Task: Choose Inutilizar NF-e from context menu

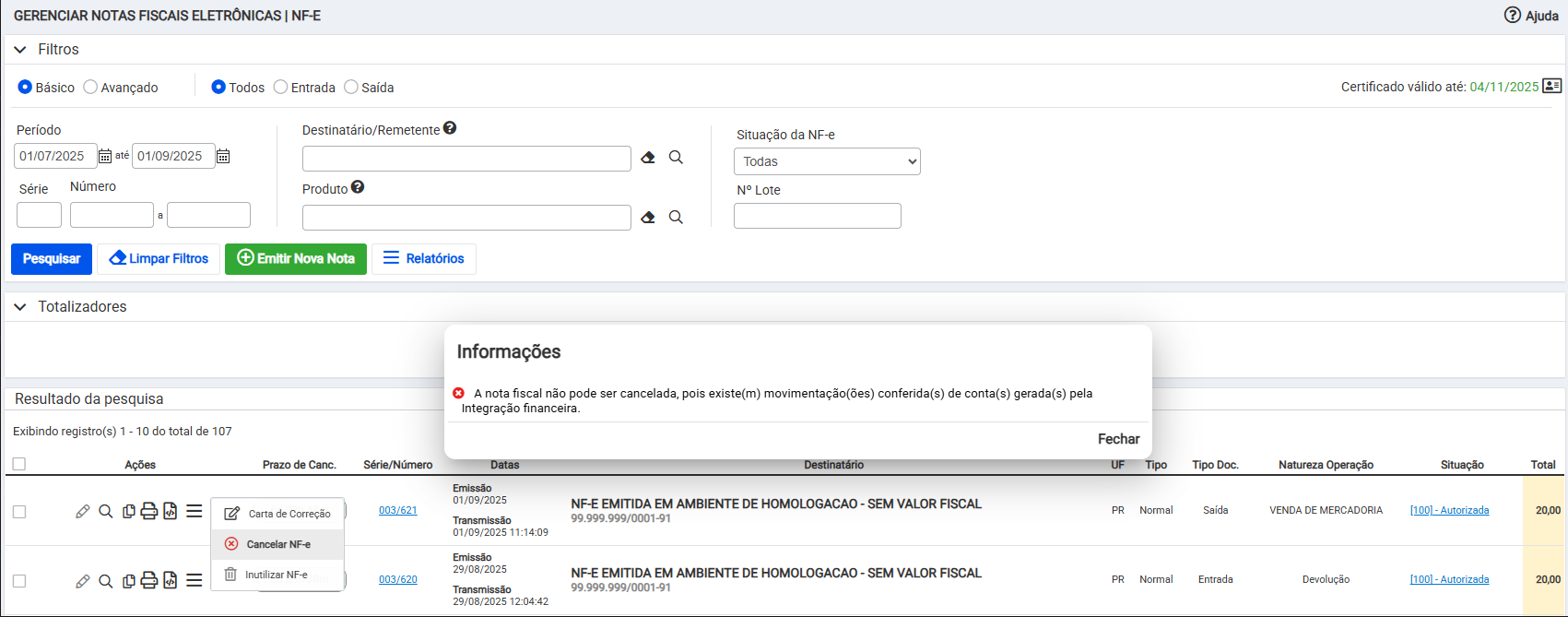Action: 276,575
